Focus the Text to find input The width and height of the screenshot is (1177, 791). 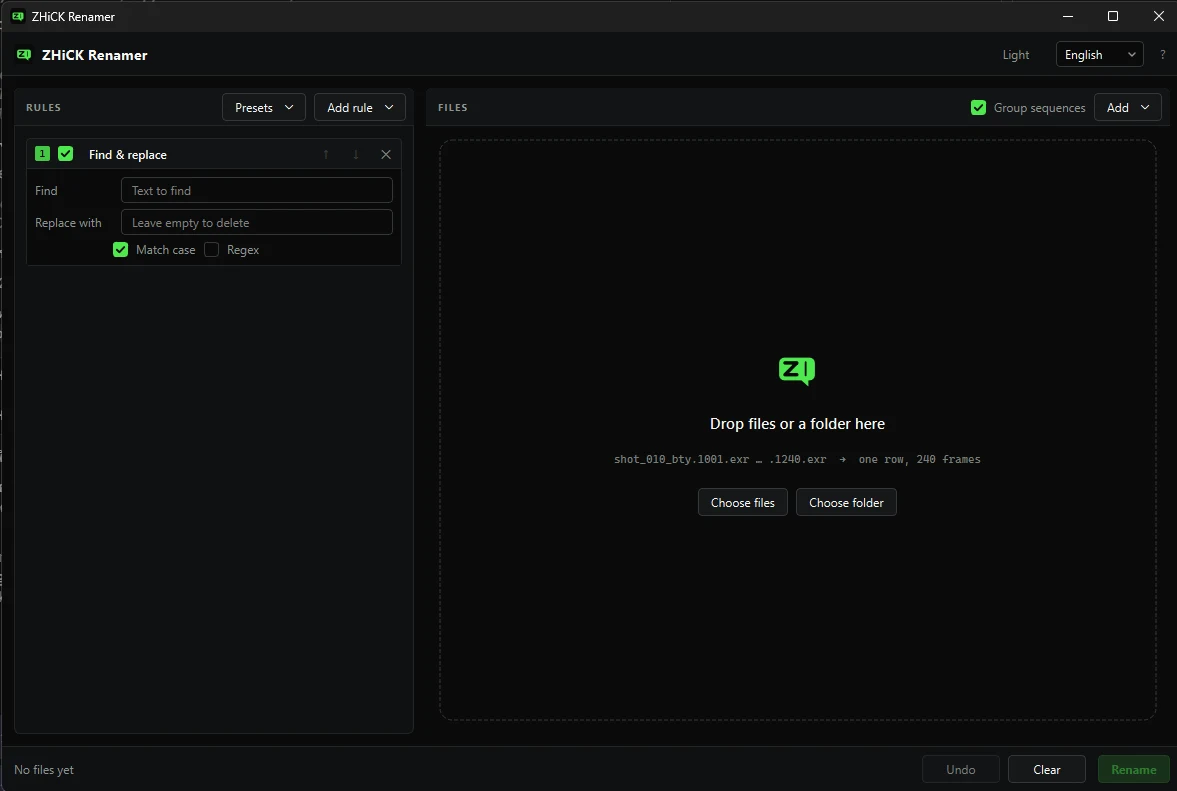point(257,191)
